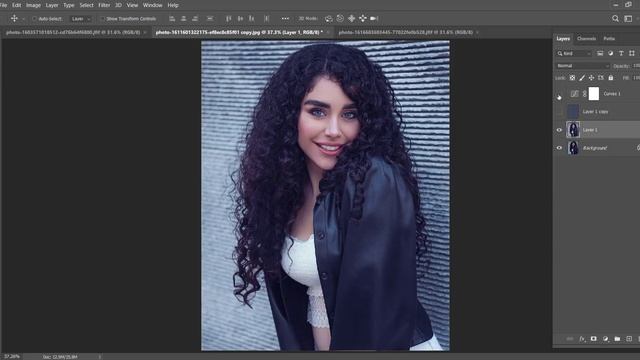640x360 pixels.
Task: Click the align top edges icon
Action: pyautogui.click(x=229, y=18)
